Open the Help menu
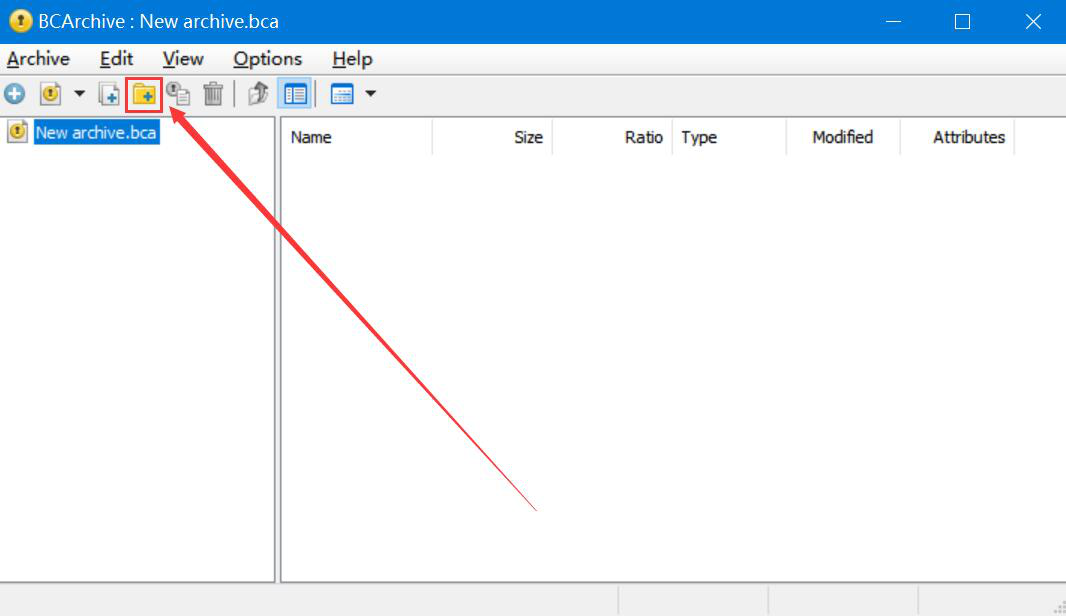This screenshot has height=616, width=1066. click(352, 59)
